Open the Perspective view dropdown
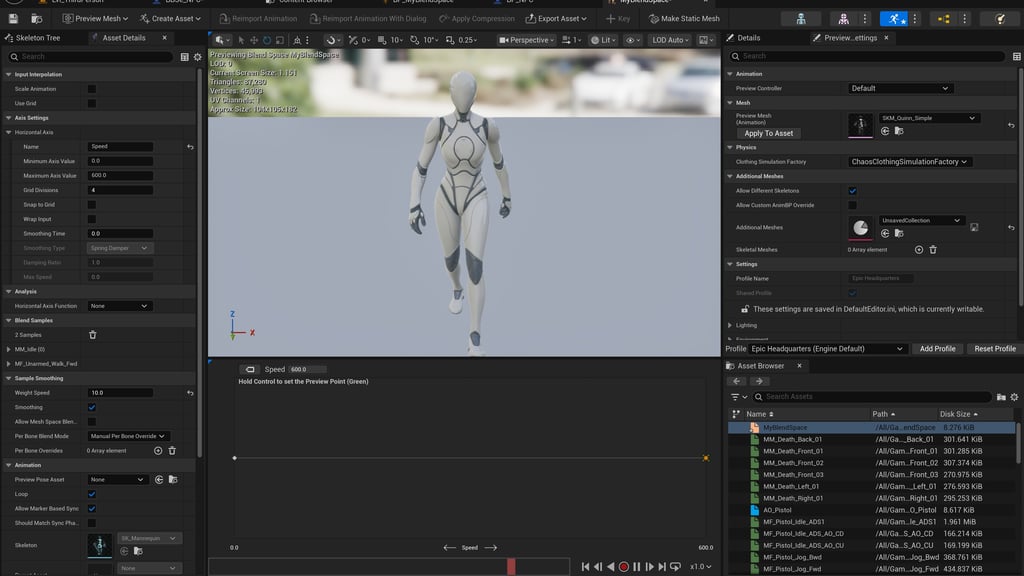 (x=528, y=40)
